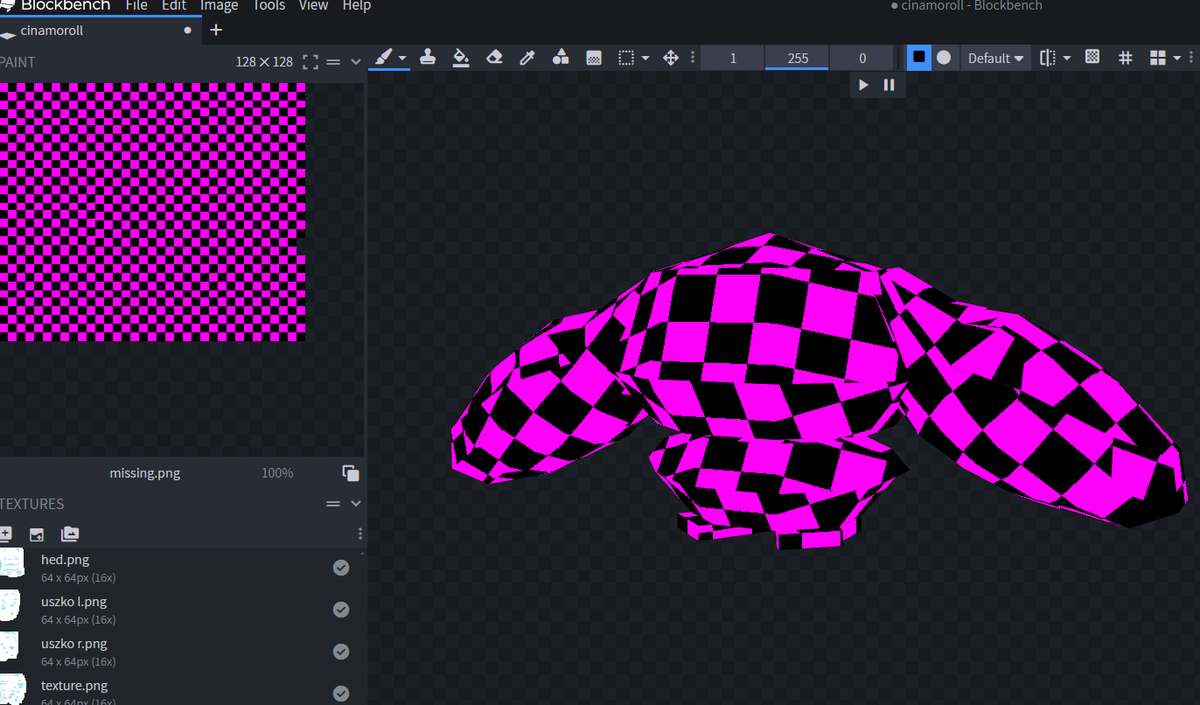Adjust opacity slider showing 255

click(x=797, y=58)
